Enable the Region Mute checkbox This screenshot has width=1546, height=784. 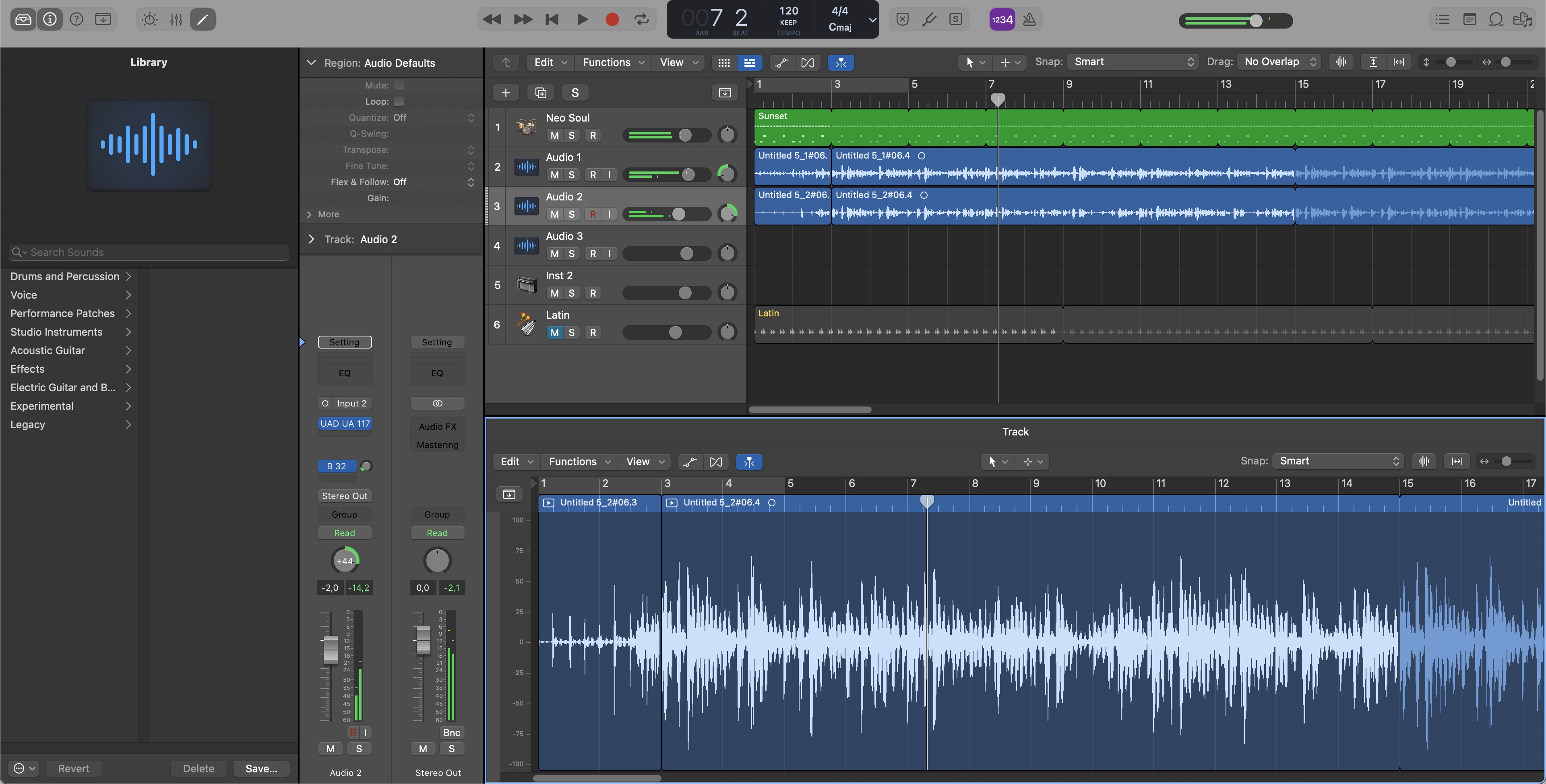[x=399, y=85]
